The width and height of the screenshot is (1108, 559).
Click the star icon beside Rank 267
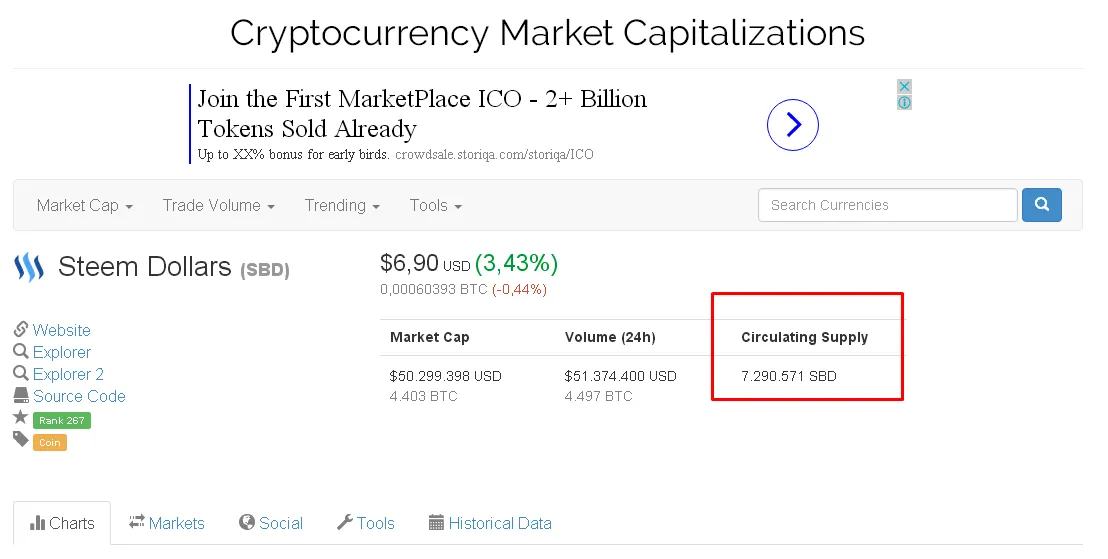point(20,418)
